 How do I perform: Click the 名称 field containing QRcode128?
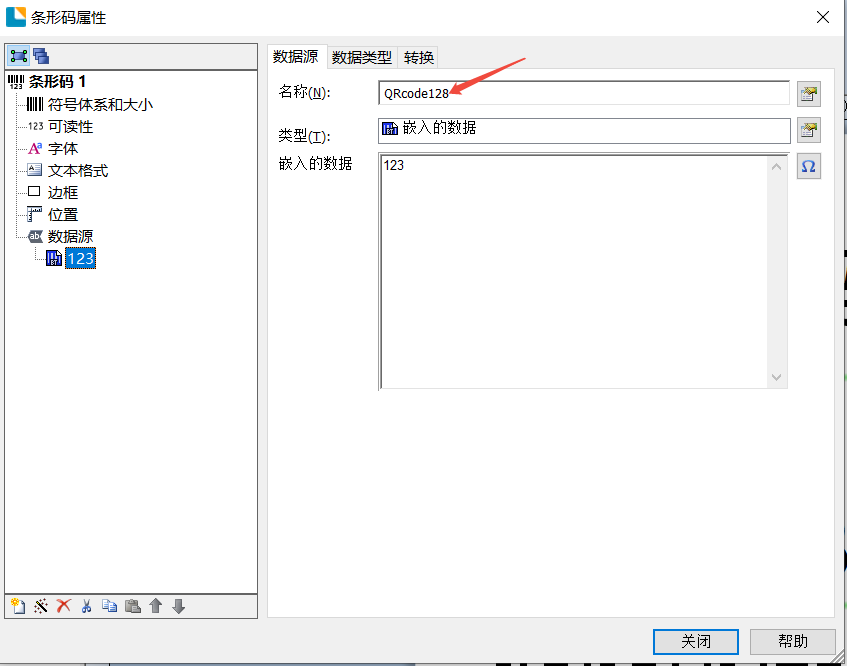click(584, 93)
